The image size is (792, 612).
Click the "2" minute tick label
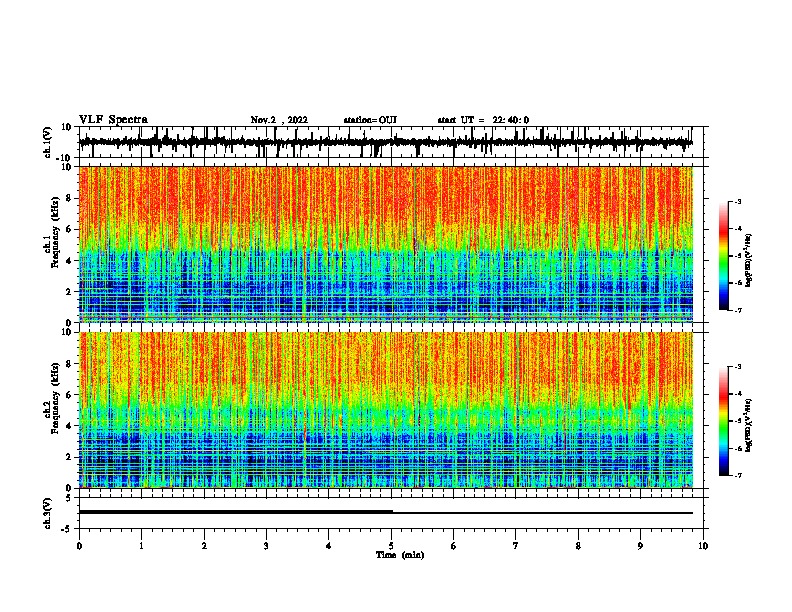pos(204,546)
